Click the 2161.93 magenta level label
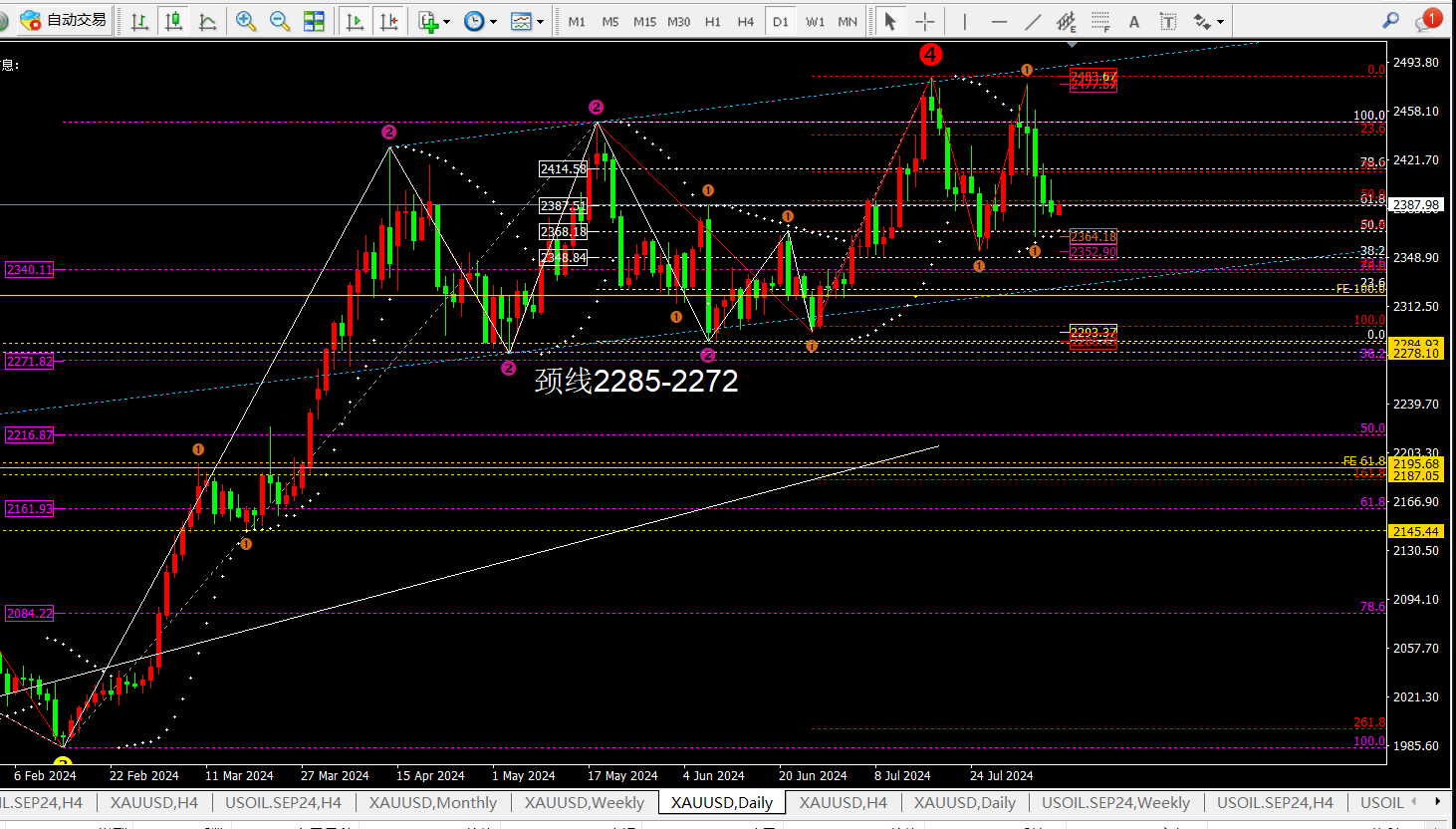Screen dimensions: 1456x829 coord(29,509)
